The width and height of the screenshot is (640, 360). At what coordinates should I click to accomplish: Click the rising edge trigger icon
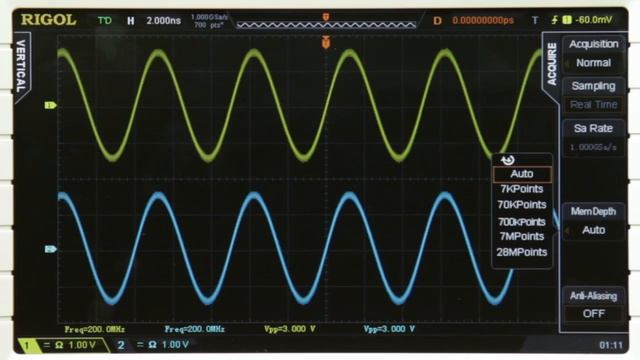[555, 20]
